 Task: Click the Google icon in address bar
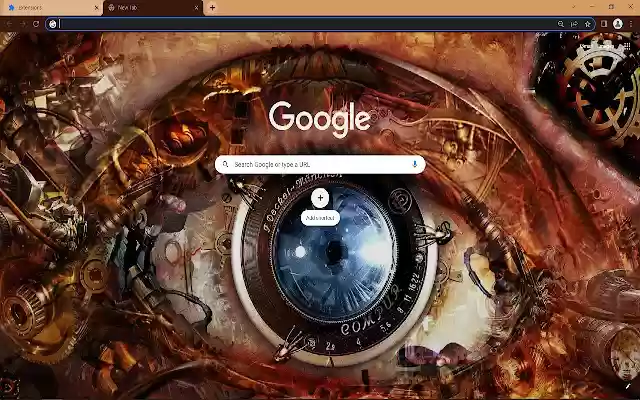(x=53, y=24)
